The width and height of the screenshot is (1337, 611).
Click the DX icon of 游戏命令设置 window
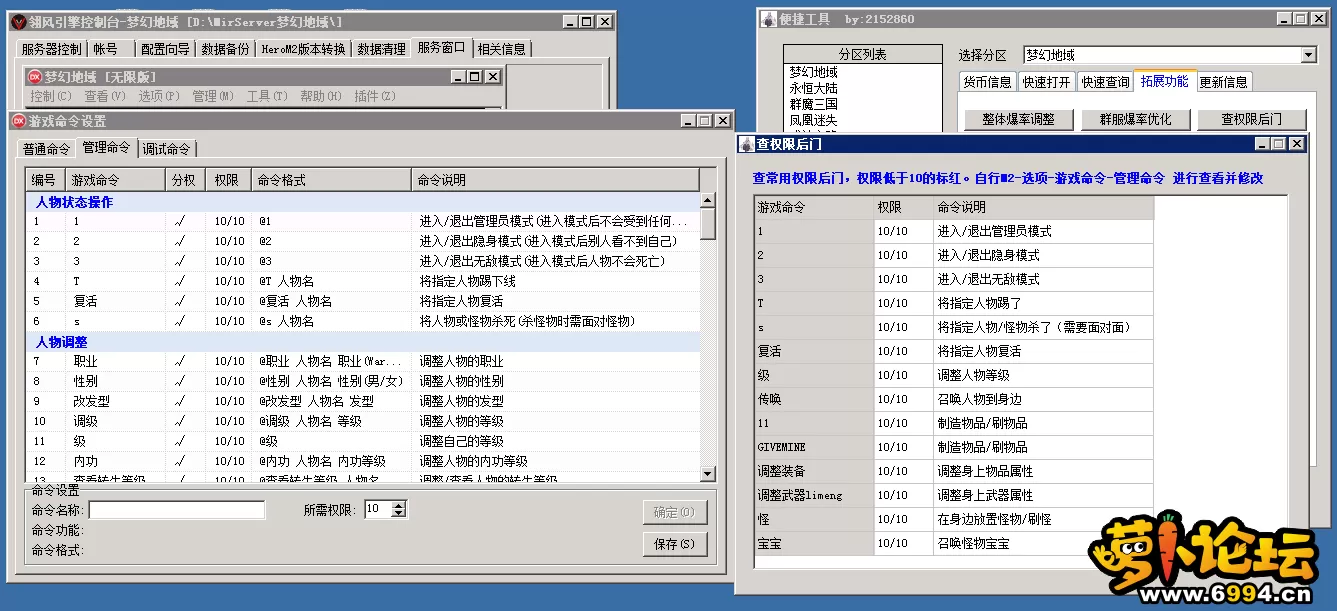coord(18,120)
